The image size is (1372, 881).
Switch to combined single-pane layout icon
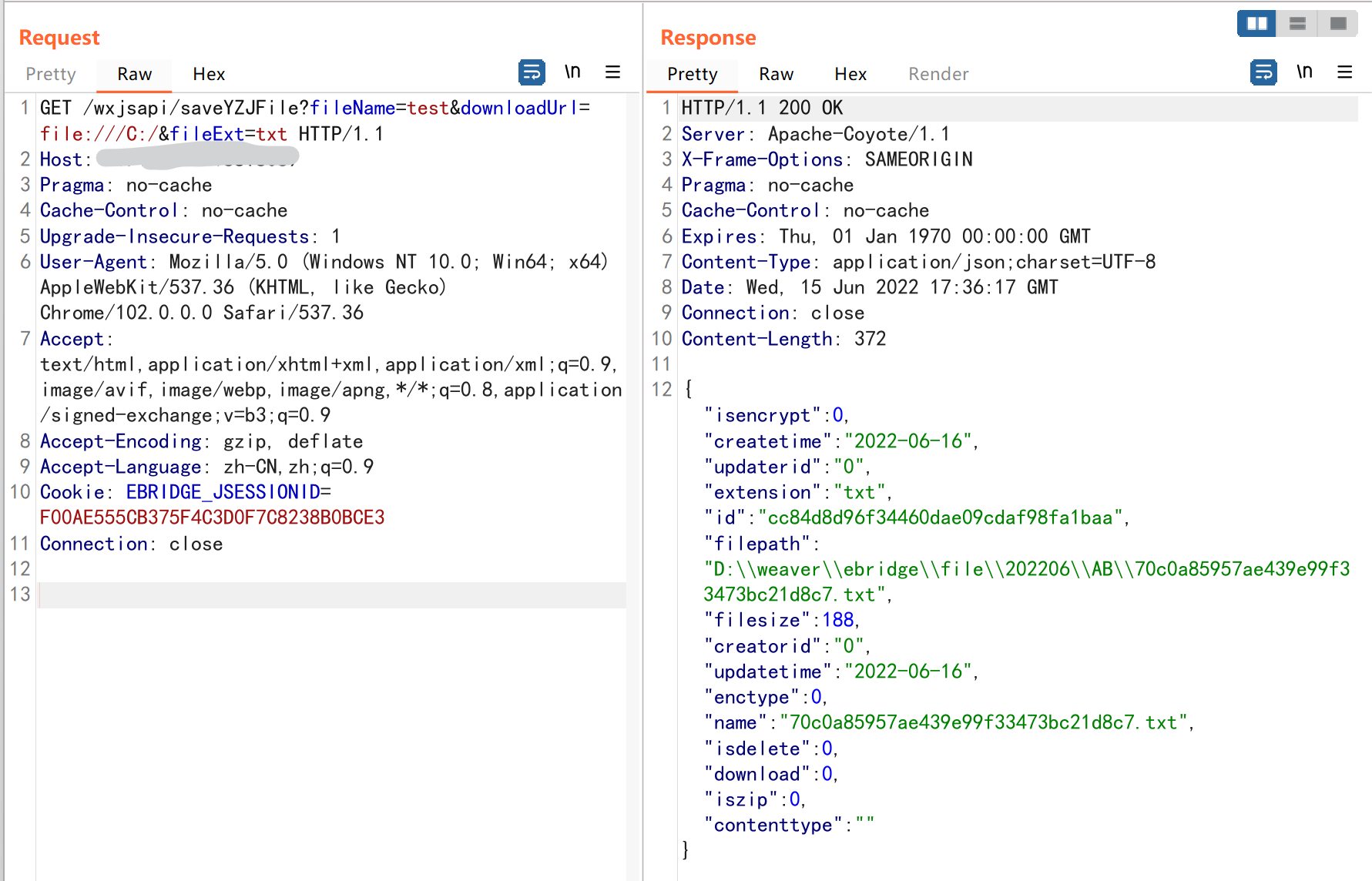coord(1338,24)
